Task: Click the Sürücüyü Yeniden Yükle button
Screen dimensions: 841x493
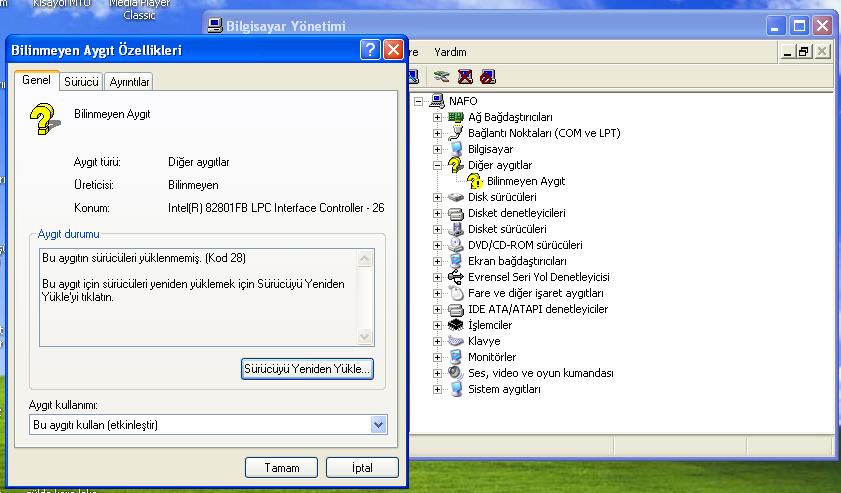Action: (x=307, y=369)
